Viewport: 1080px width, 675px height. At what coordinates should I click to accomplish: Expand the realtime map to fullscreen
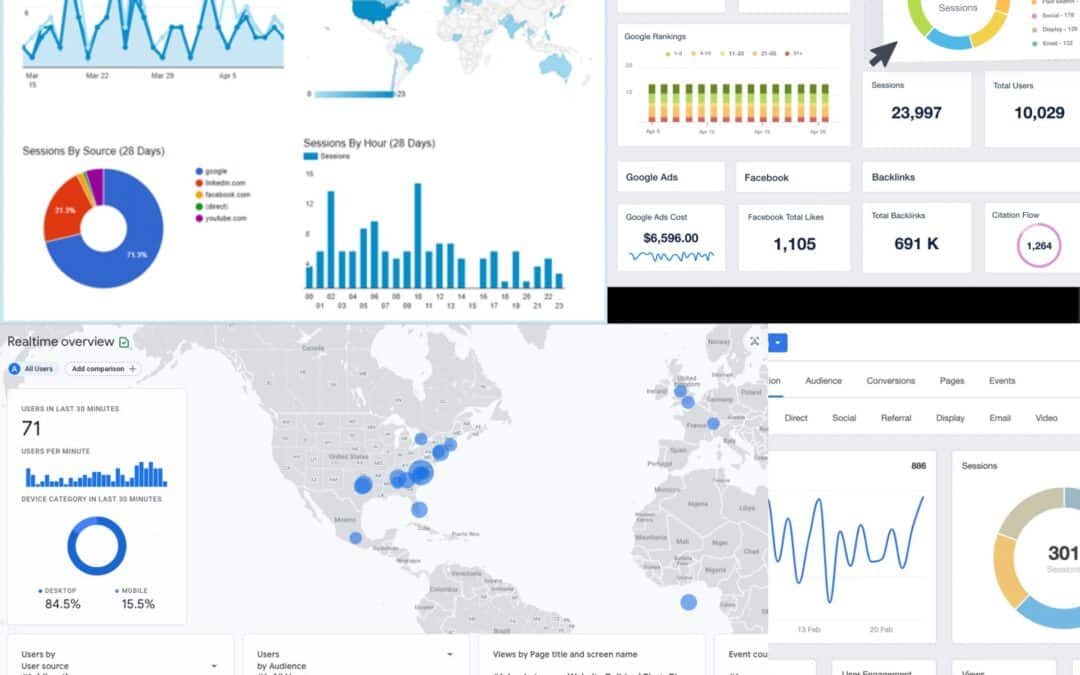point(754,341)
